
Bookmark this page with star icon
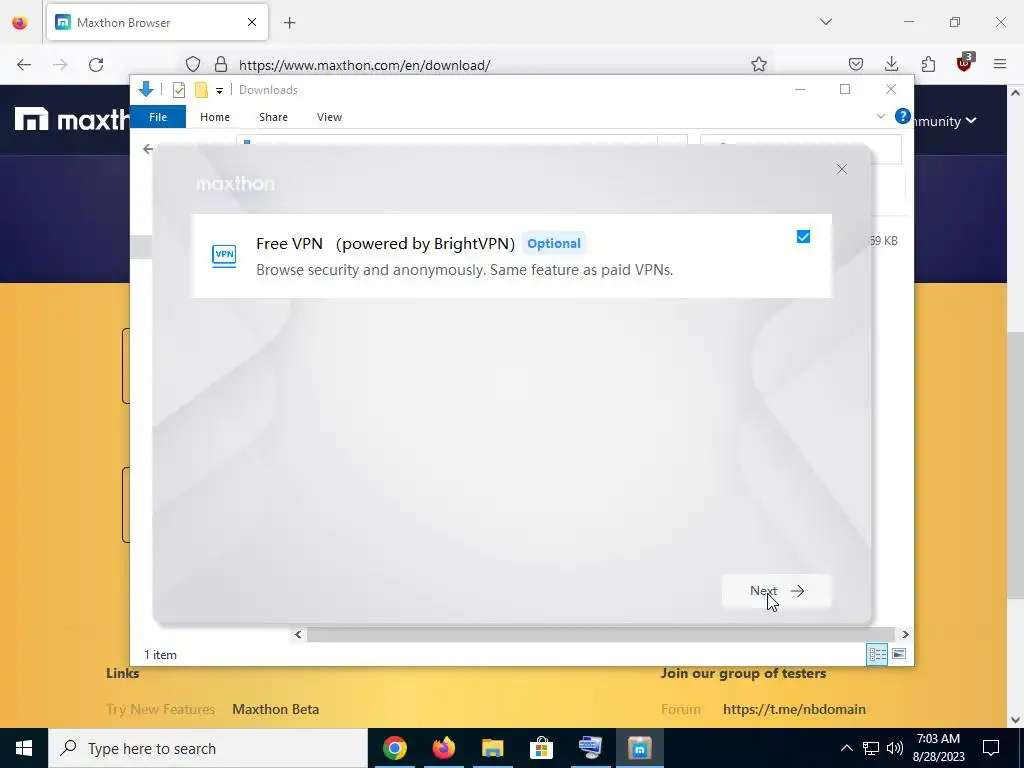coord(758,64)
